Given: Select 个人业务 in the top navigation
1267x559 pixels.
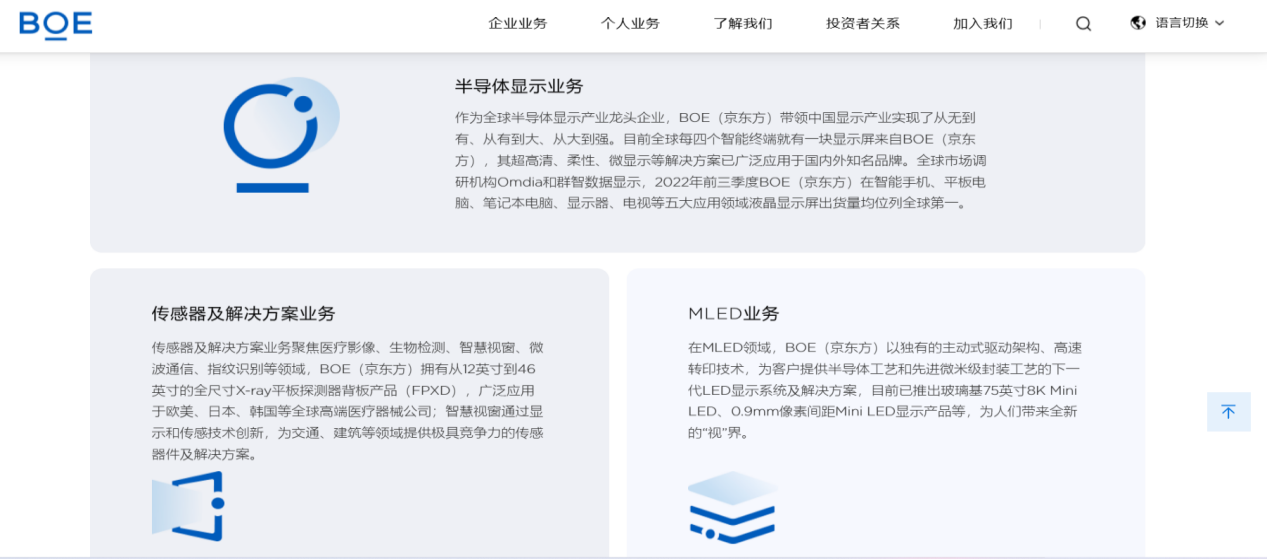Looking at the screenshot, I should pyautogui.click(x=630, y=24).
